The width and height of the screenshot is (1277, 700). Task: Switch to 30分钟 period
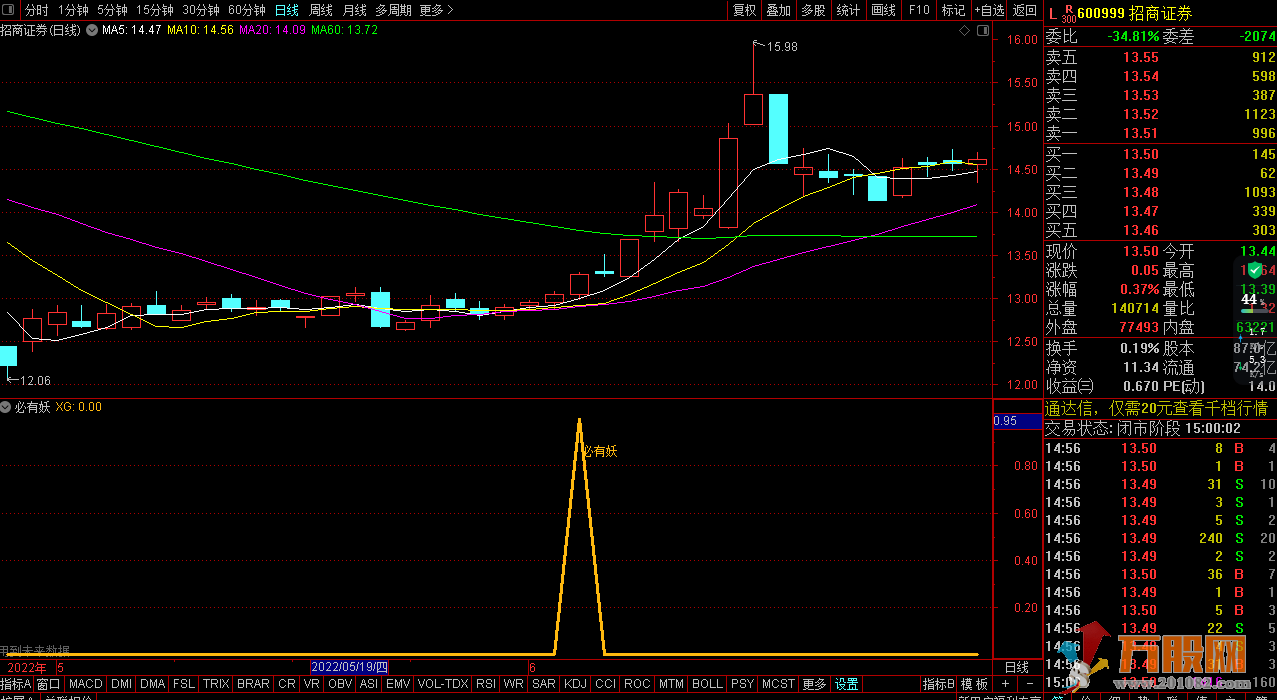(200, 10)
